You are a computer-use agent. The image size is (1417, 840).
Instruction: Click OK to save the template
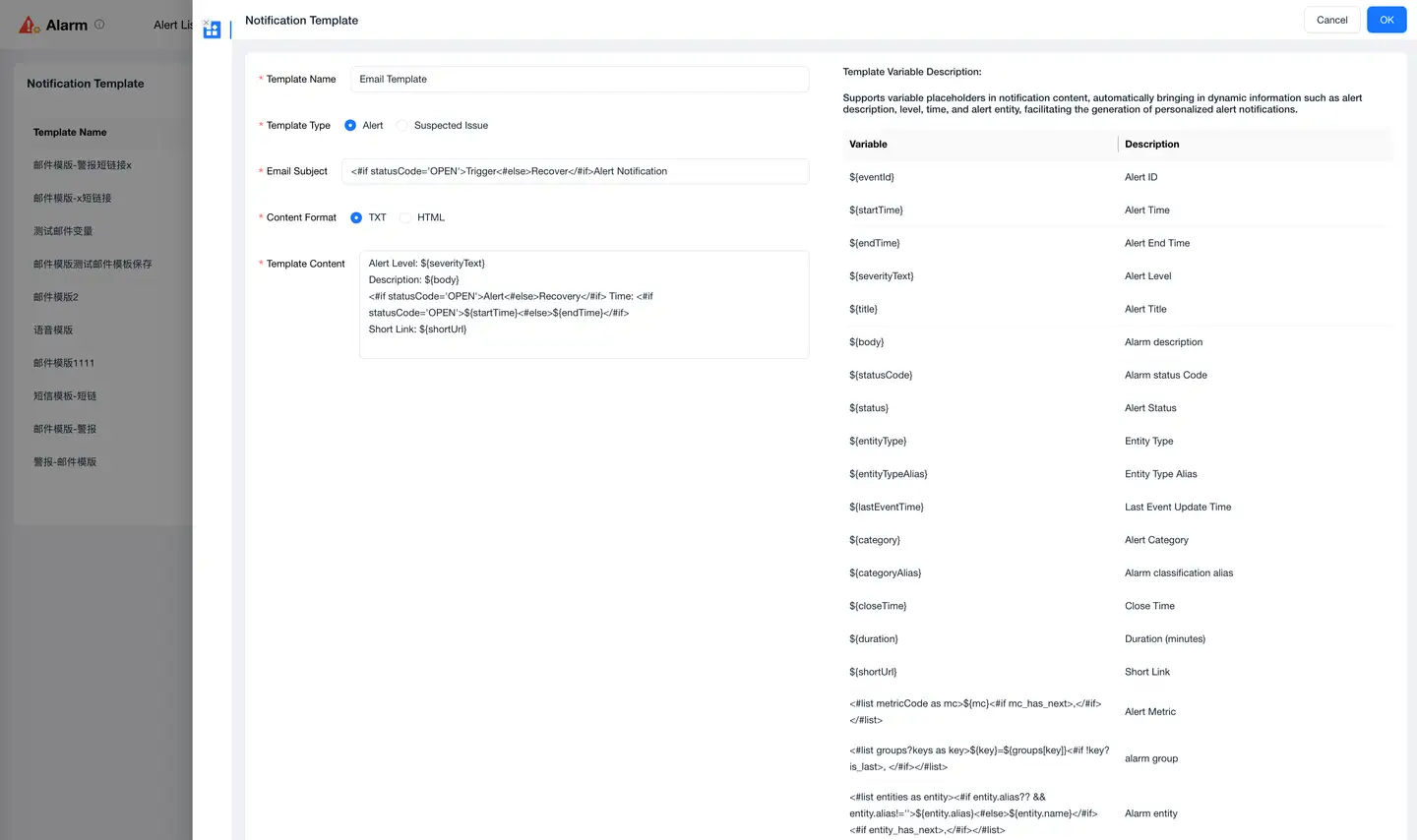pos(1386,19)
